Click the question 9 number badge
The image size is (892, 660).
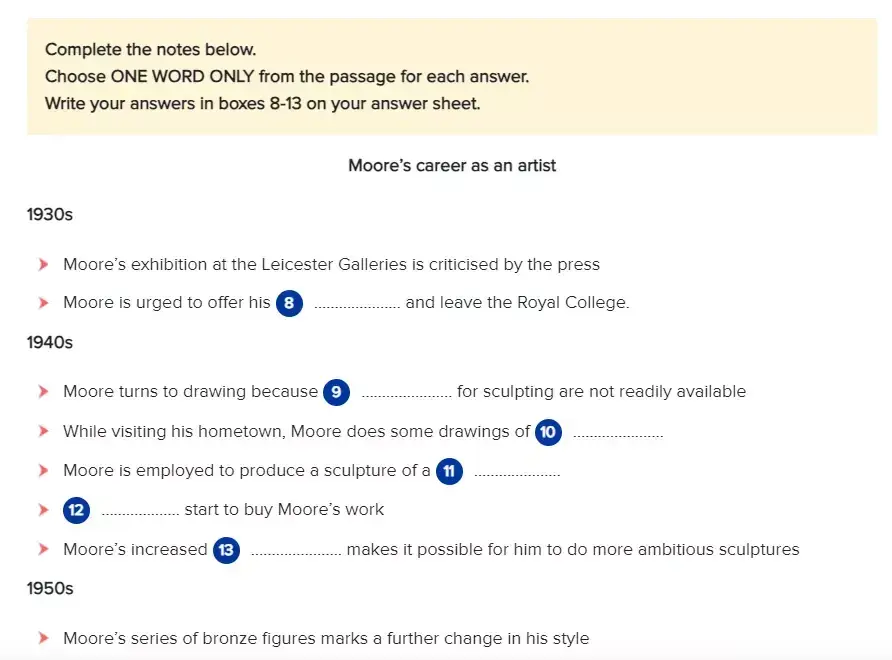pyautogui.click(x=336, y=392)
